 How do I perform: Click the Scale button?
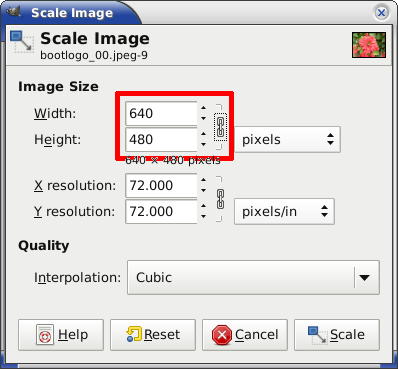[x=337, y=335]
